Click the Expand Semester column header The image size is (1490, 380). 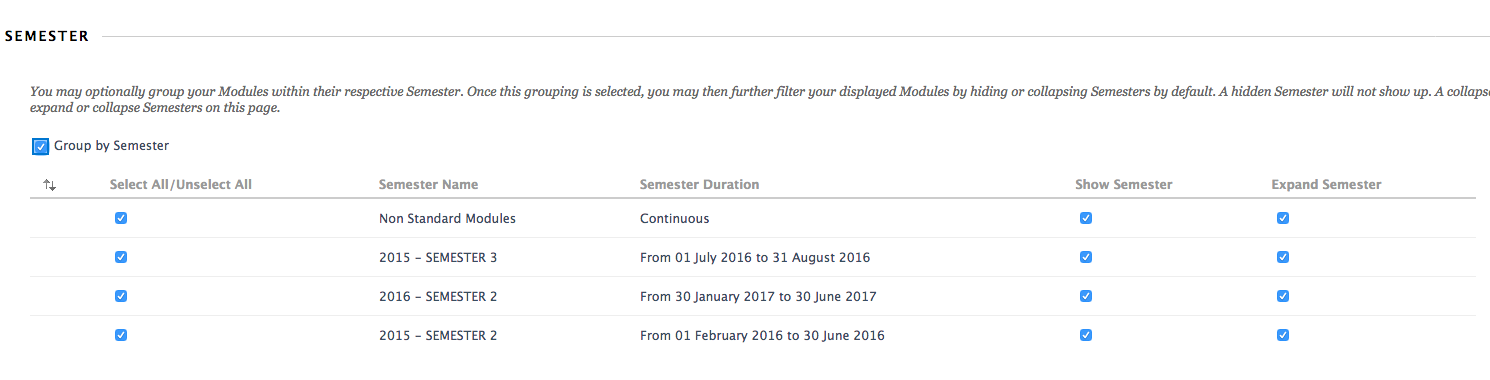point(1326,185)
